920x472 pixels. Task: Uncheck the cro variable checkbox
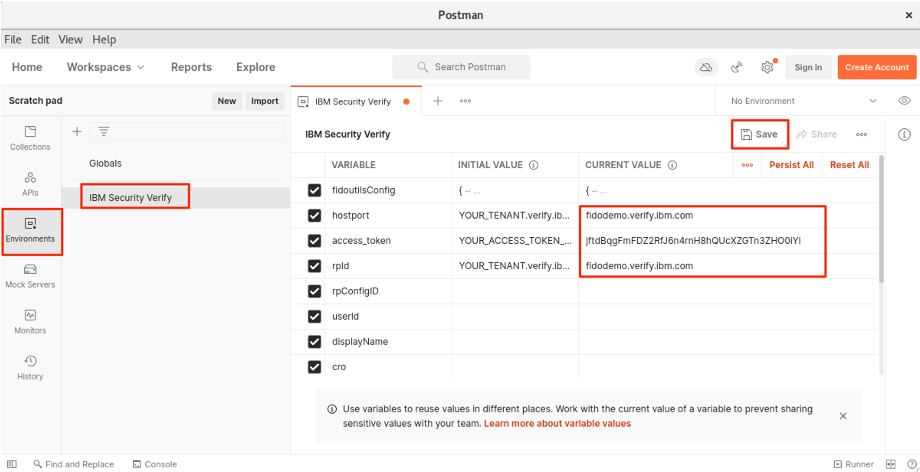tap(314, 367)
